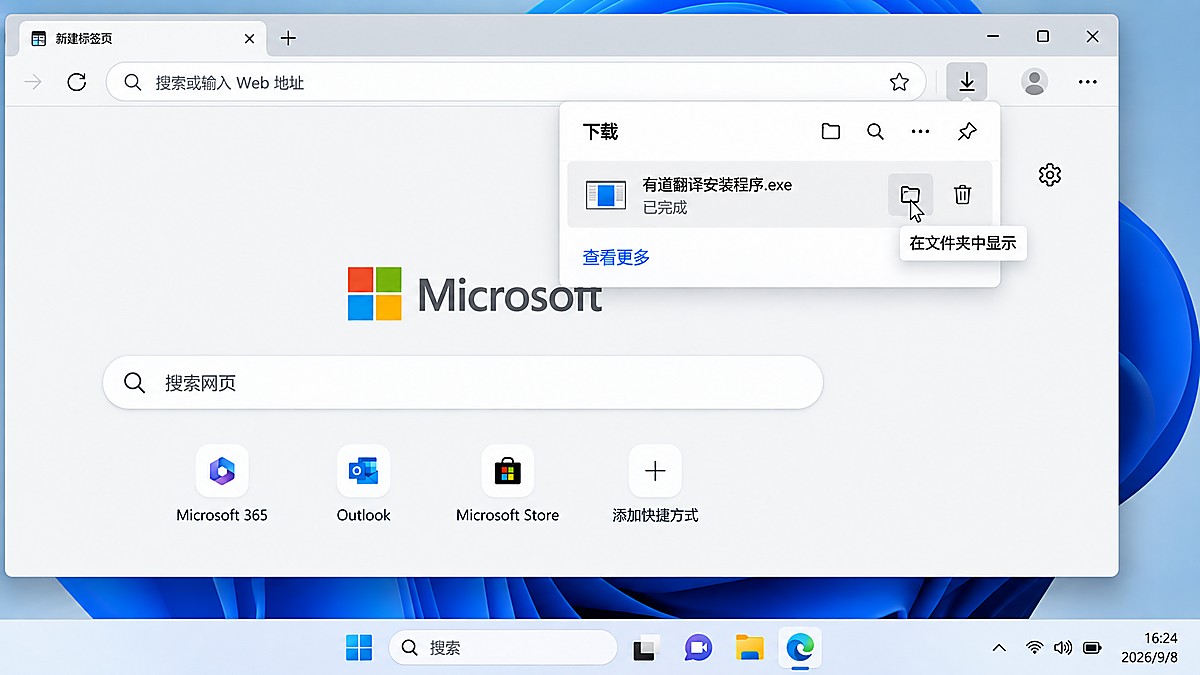1200x675 pixels.
Task: Close the 新建标签页 tab
Action: coord(249,39)
